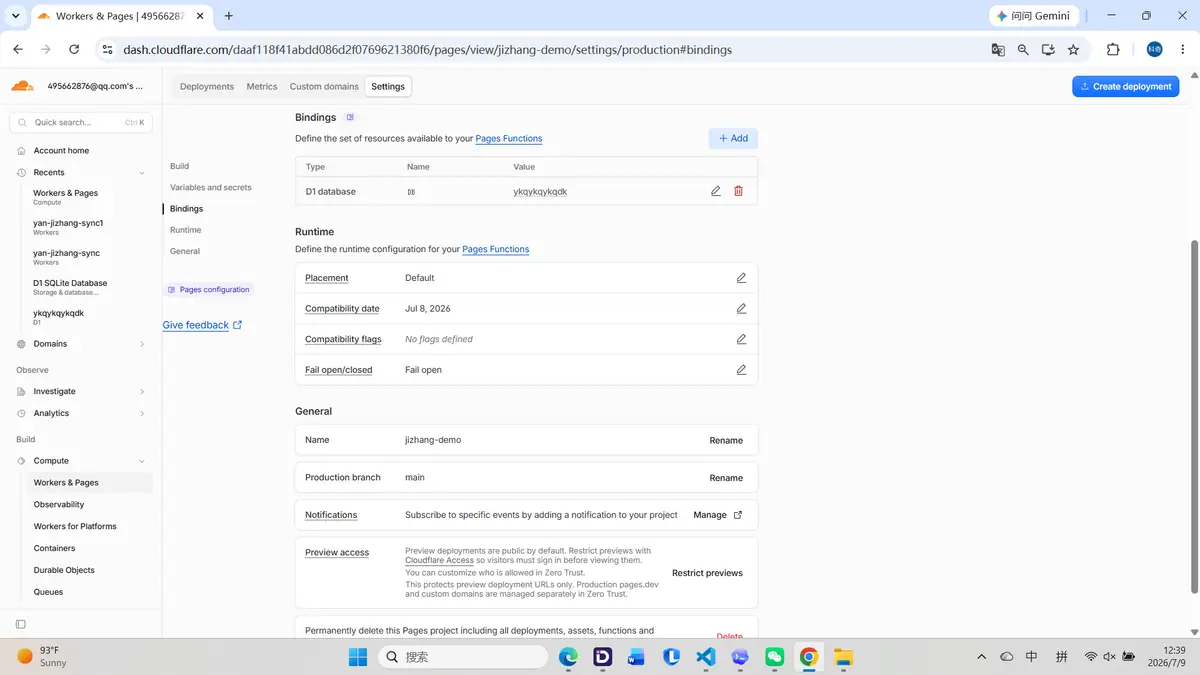The height and width of the screenshot is (675, 1200).
Task: Reload the page in Chrome
Action: (74, 49)
